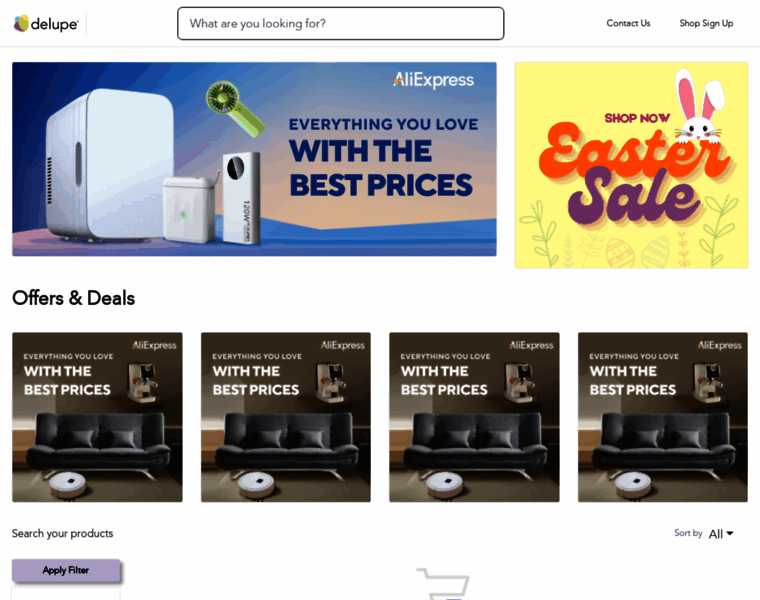This screenshot has width=760, height=600.
Task: Click the bunny illustration on Easter banner
Action: (699, 107)
